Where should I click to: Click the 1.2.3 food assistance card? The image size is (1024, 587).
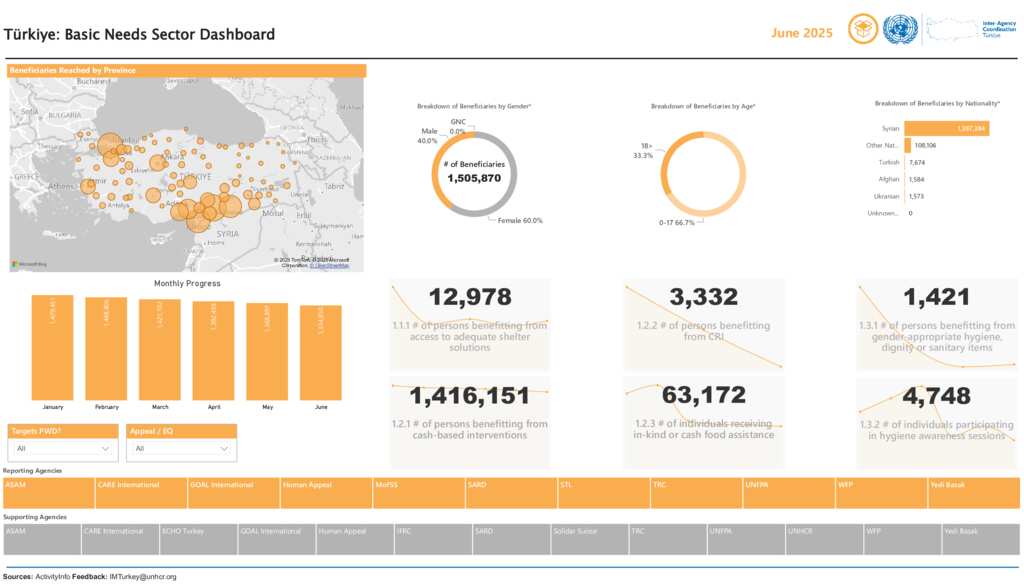pos(702,420)
